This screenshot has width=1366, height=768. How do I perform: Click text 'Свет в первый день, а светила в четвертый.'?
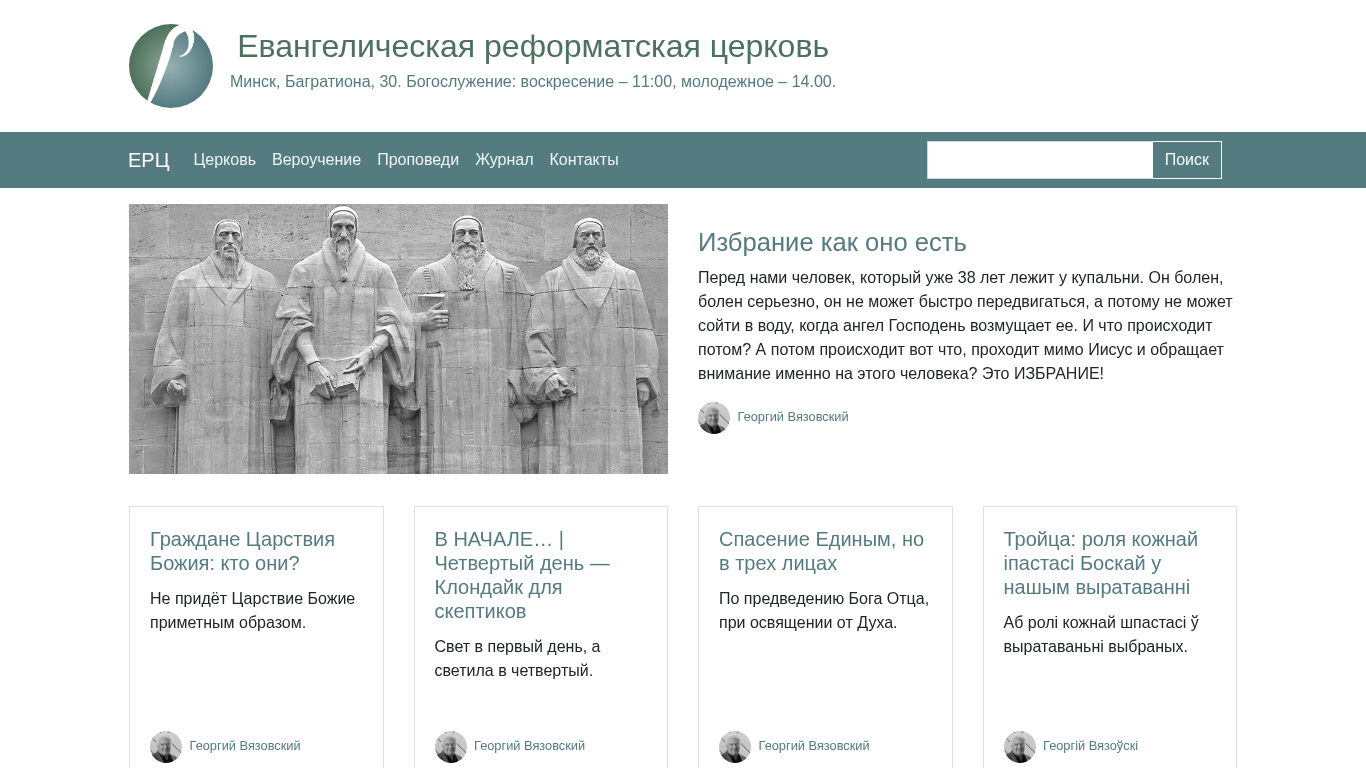click(518, 659)
